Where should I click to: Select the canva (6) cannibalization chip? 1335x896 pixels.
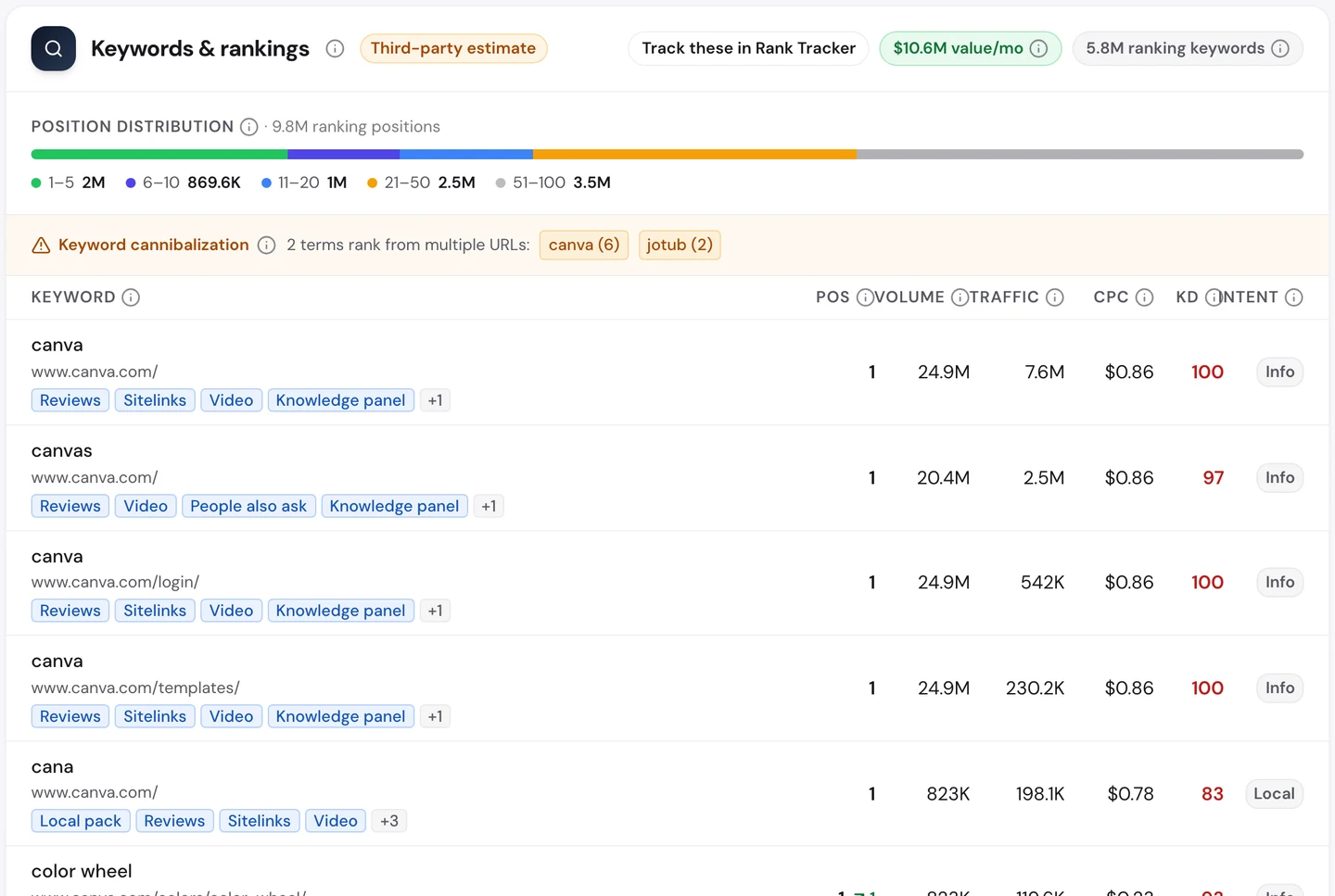[x=584, y=246]
